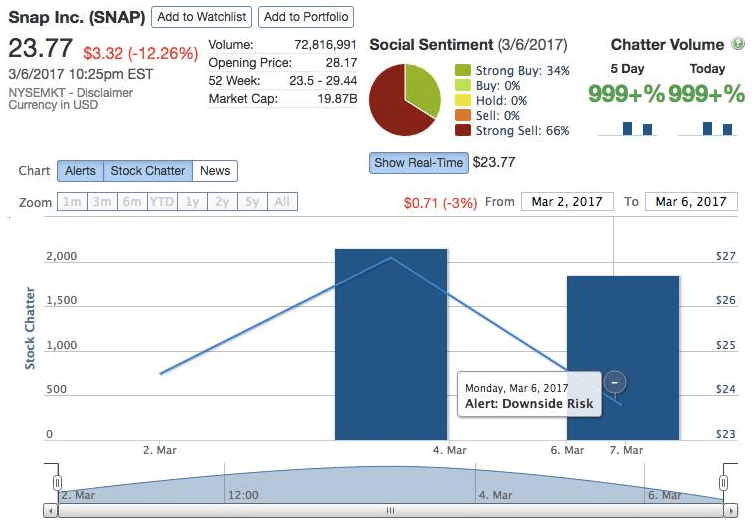Screen dimensions: 752x522
Task: Toggle the Stock Chatter overlay
Action: tap(148, 171)
